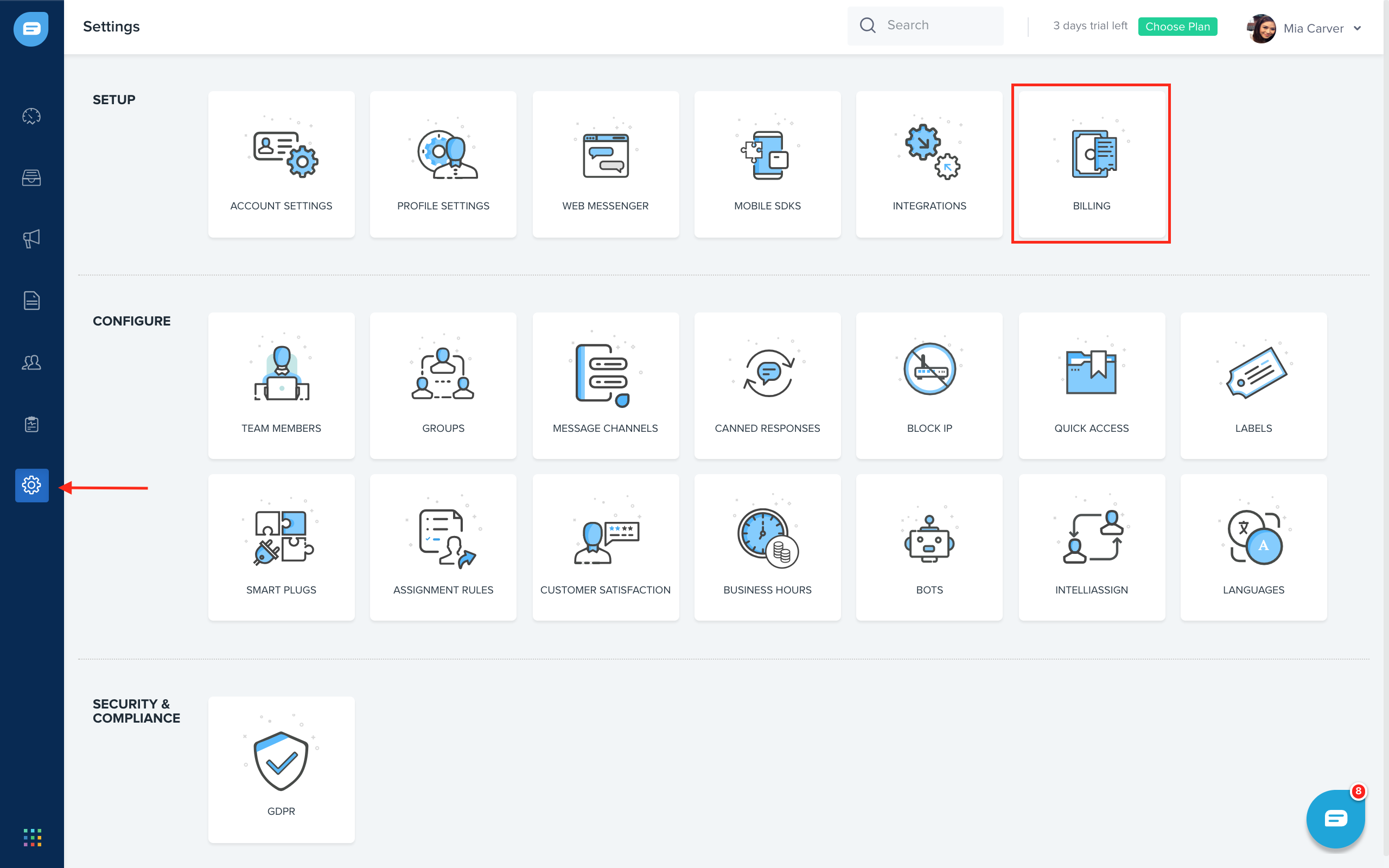Expand the Mia Carver account dropdown

point(1357,28)
